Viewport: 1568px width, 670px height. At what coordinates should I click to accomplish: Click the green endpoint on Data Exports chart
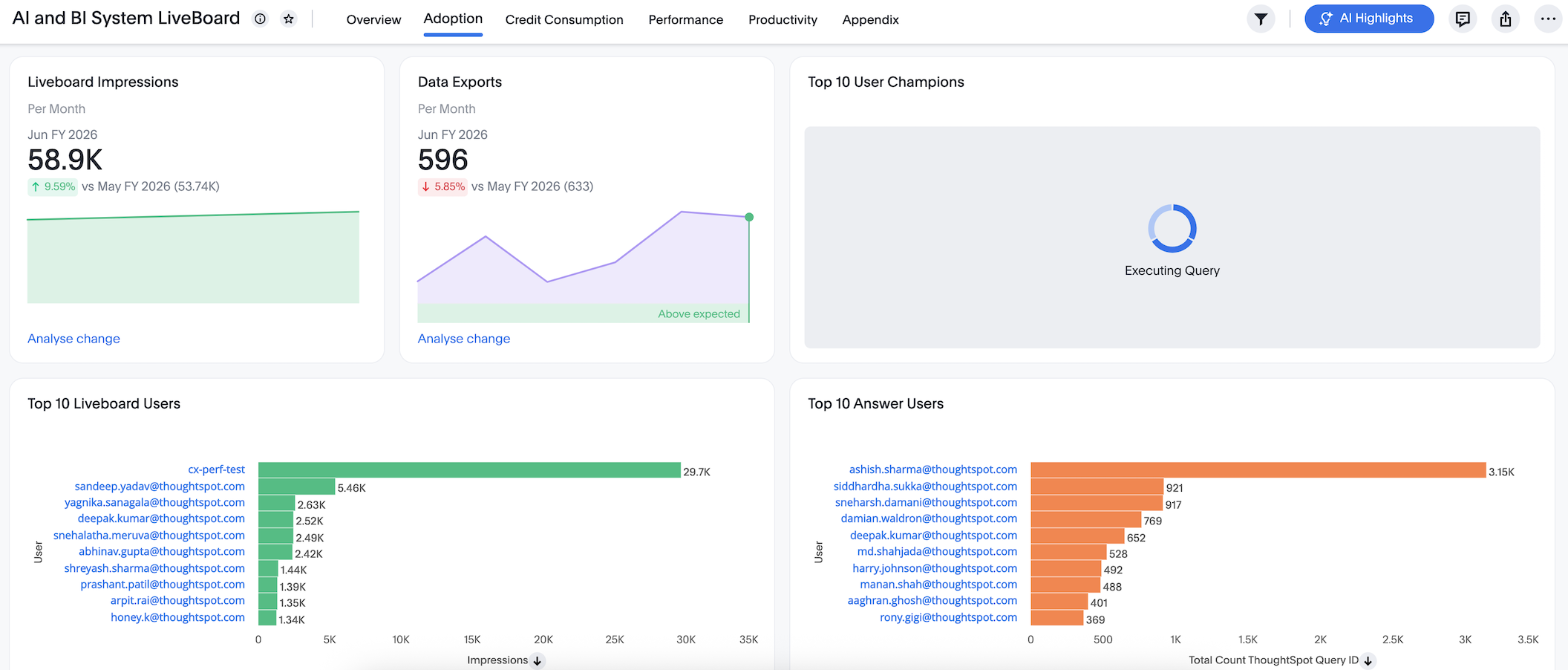tap(749, 217)
